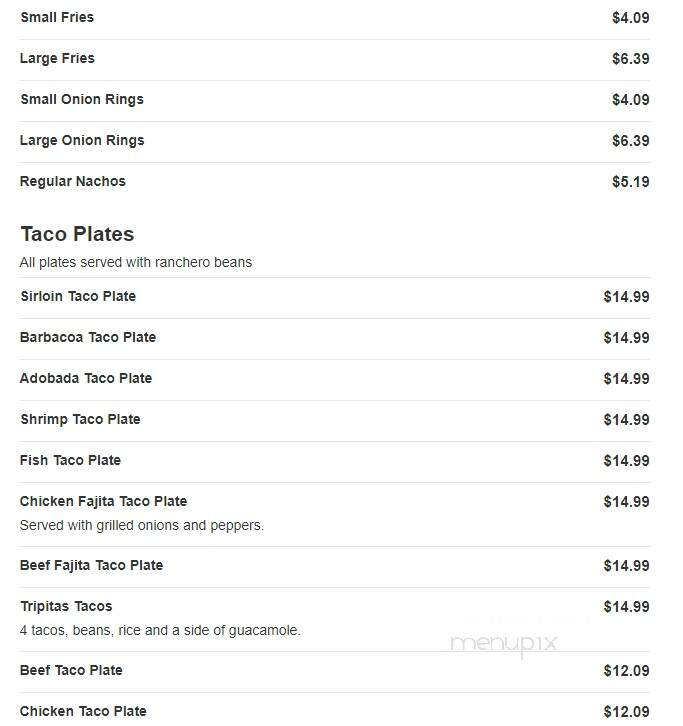Viewport: 683px width, 726px height.
Task: Click the Fish Taco Plate
Action: [x=334, y=462]
